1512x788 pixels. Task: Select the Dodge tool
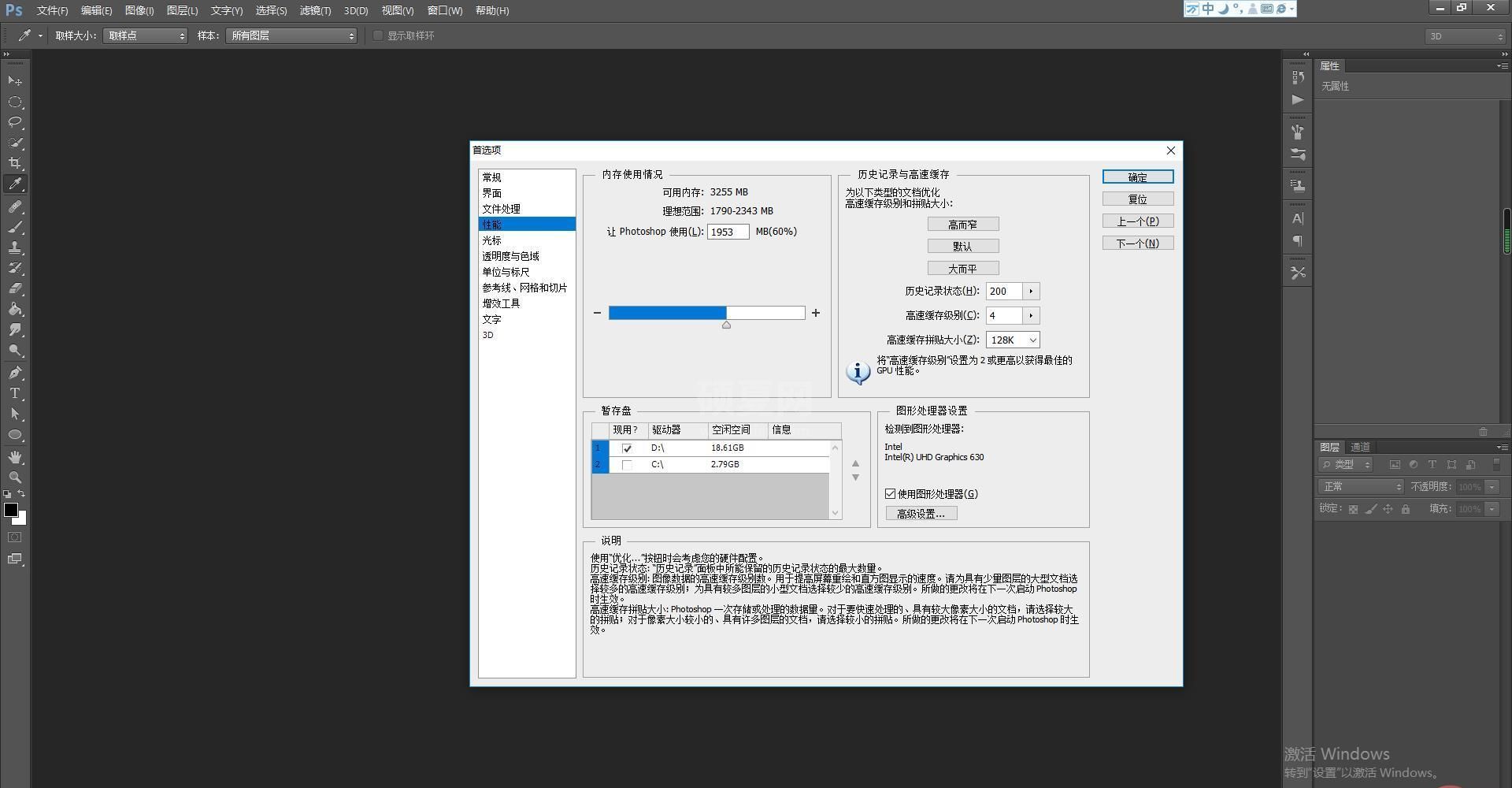[15, 350]
